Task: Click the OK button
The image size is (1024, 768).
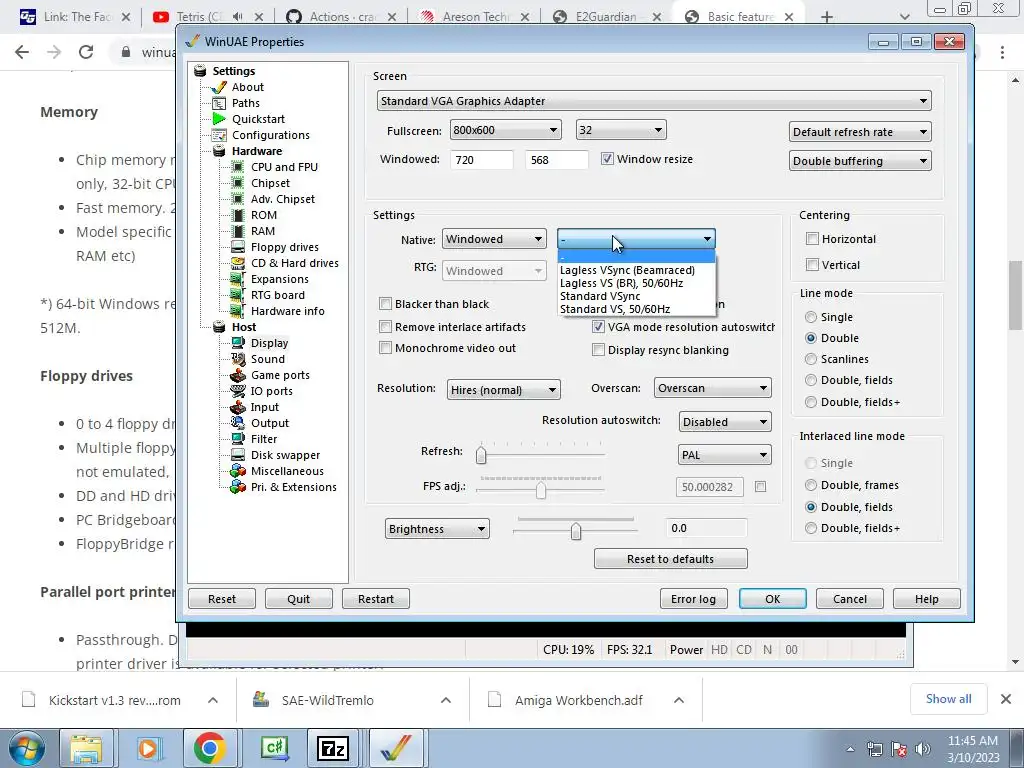Action: pyautogui.click(x=773, y=599)
